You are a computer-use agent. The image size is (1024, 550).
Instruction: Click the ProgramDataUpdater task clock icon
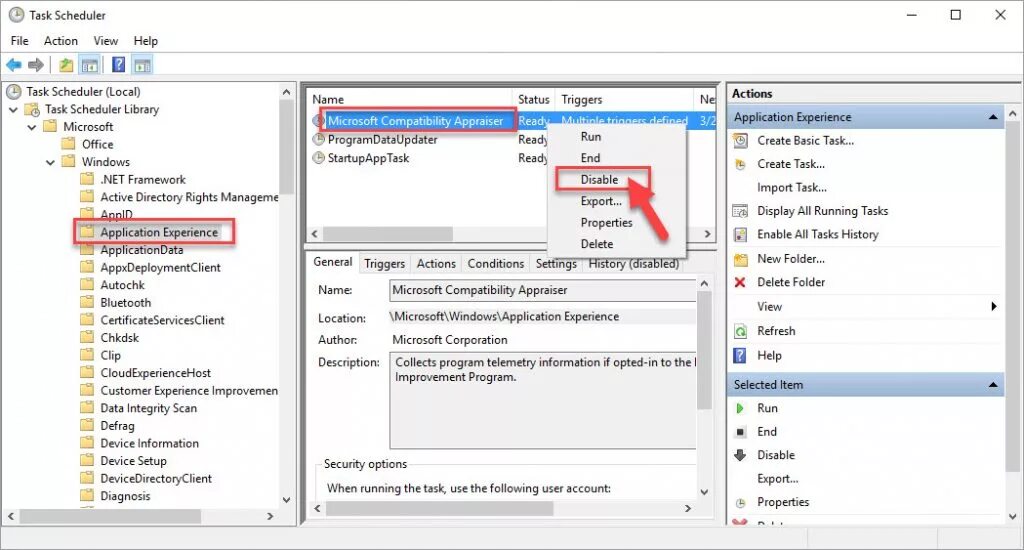click(x=319, y=139)
